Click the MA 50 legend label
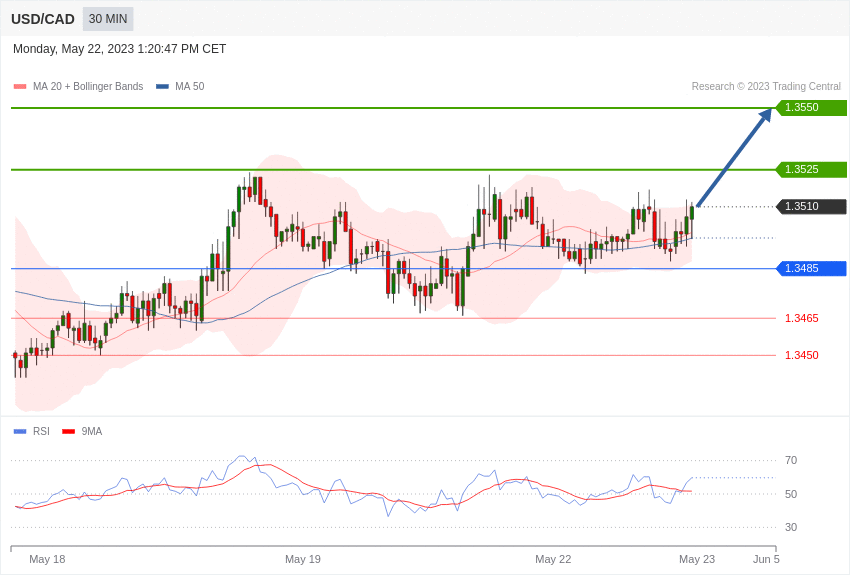 (x=190, y=86)
